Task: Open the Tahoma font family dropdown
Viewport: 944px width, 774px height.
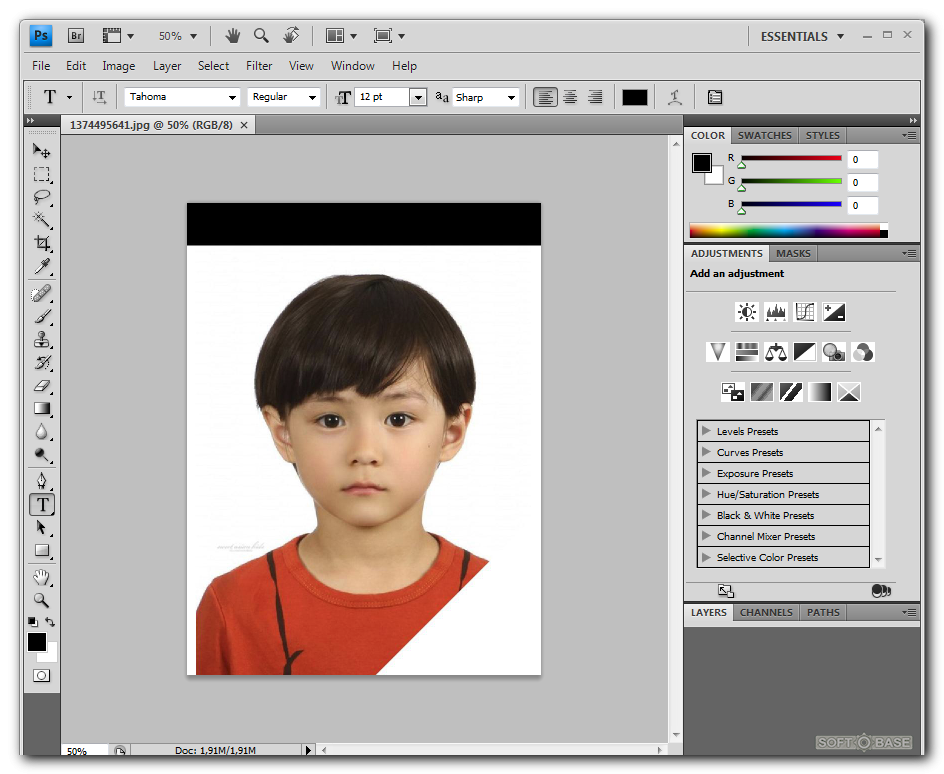Action: pos(232,98)
